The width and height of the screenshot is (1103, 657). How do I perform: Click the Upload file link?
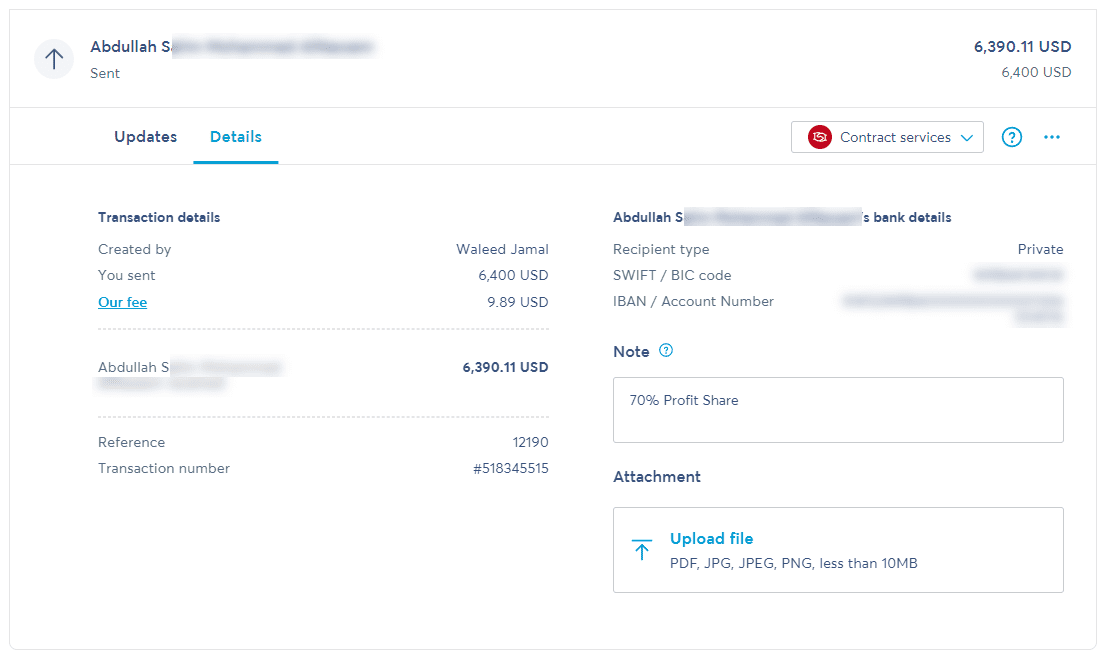[711, 539]
